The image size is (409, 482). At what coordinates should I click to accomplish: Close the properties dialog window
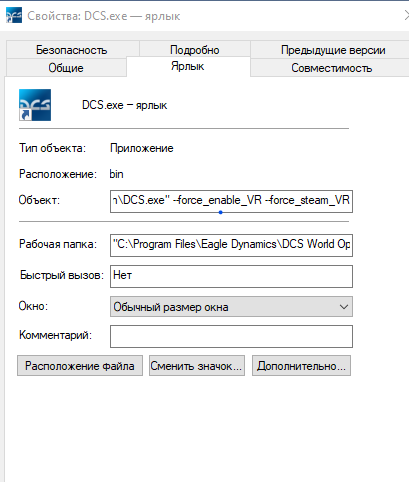point(406,16)
